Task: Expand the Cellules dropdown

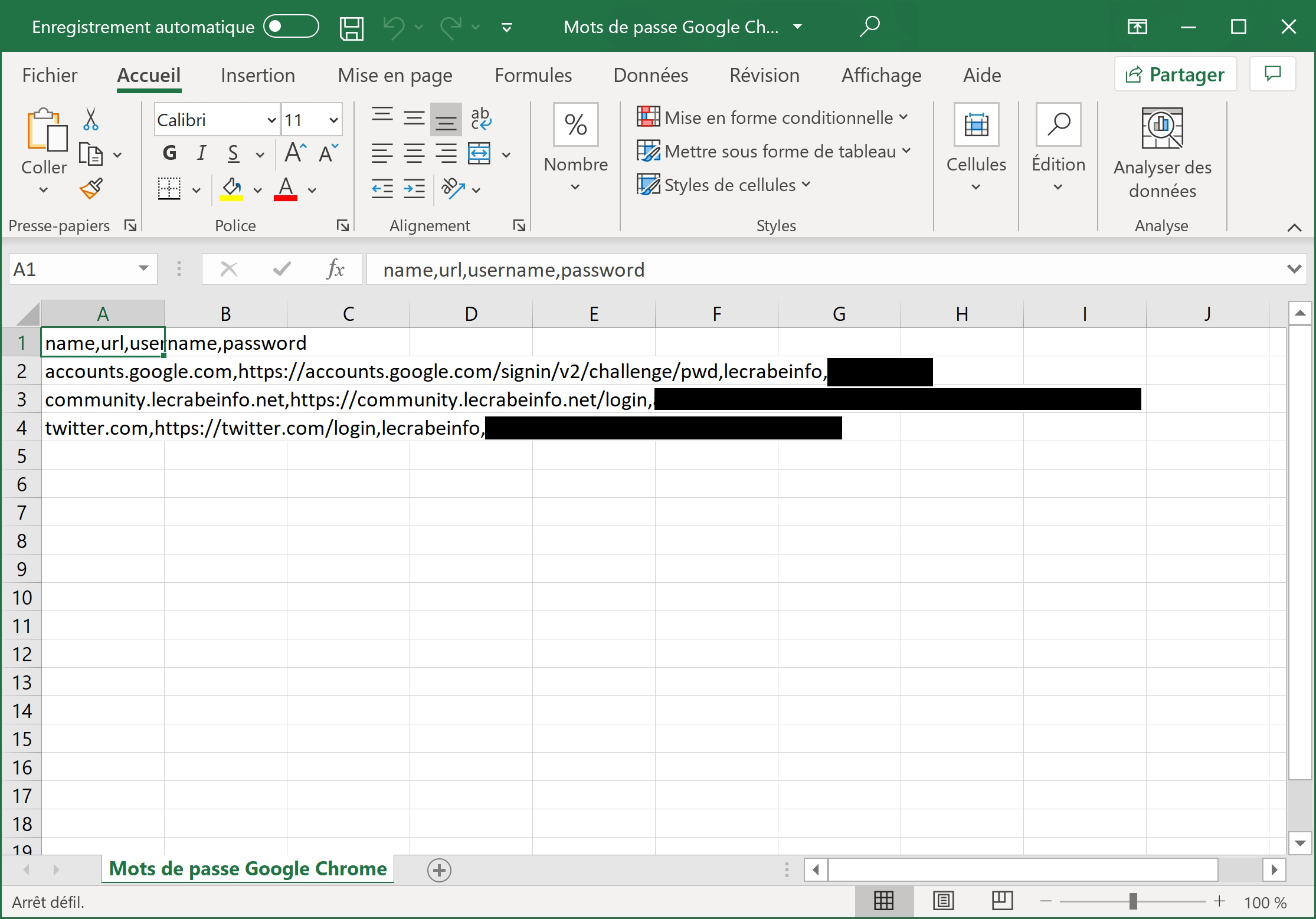Action: (976, 188)
